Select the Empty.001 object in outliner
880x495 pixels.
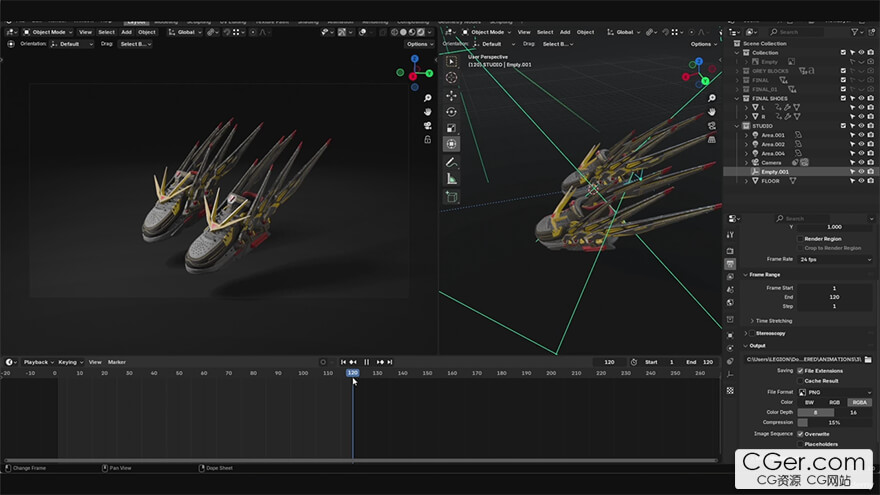[774, 172]
